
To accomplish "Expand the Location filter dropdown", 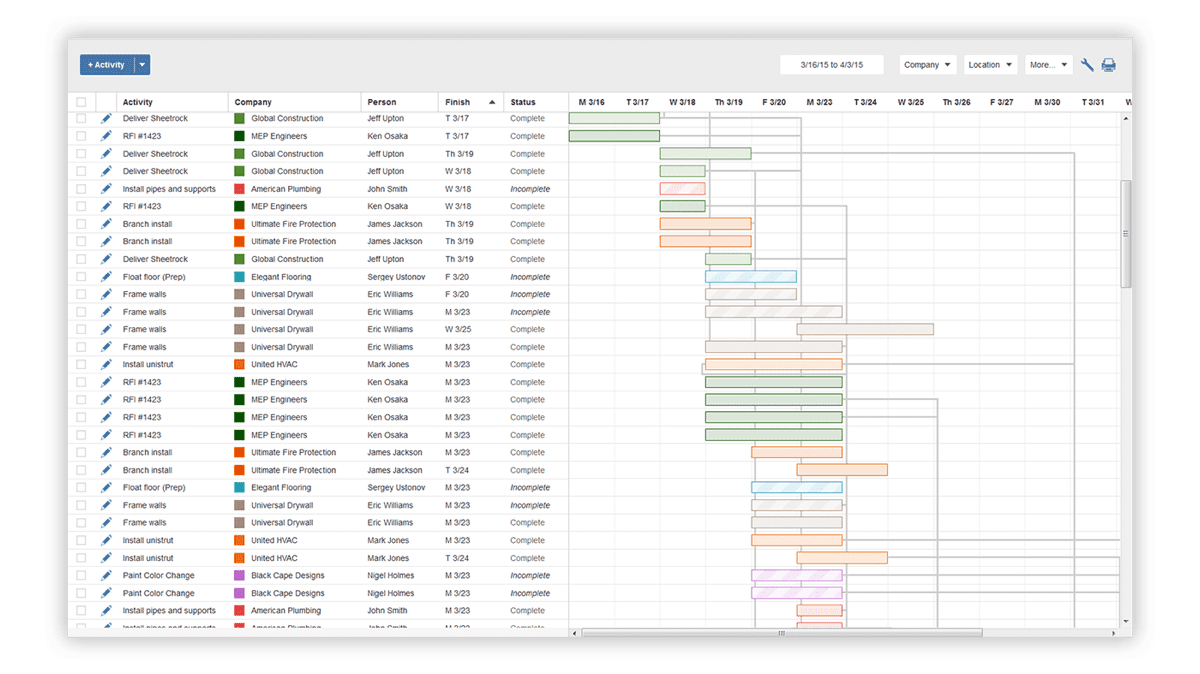I will point(990,65).
